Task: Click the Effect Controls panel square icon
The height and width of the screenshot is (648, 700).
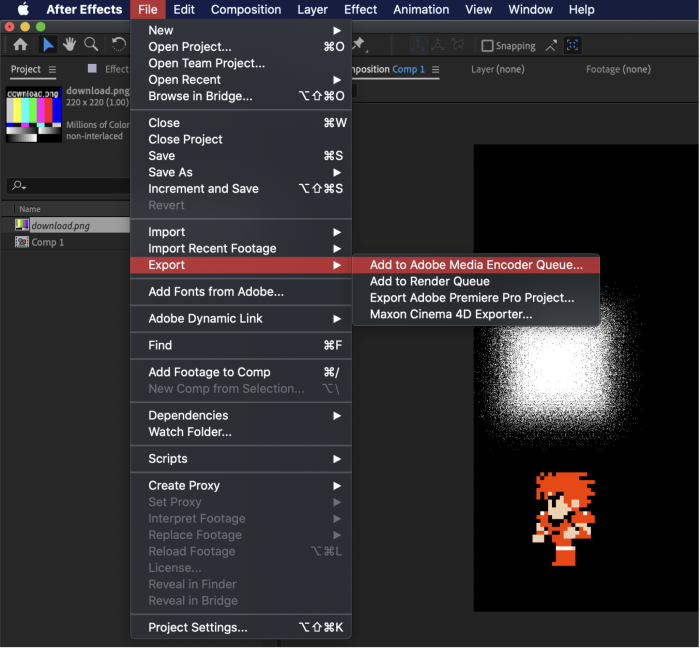Action: tap(92, 68)
